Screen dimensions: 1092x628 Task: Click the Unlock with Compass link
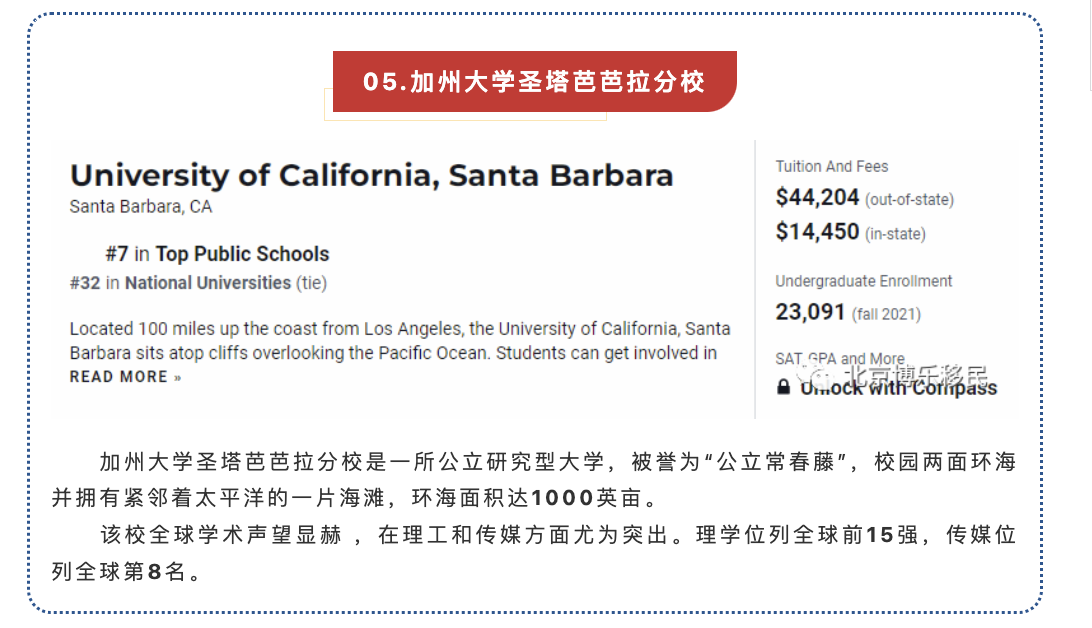click(898, 389)
